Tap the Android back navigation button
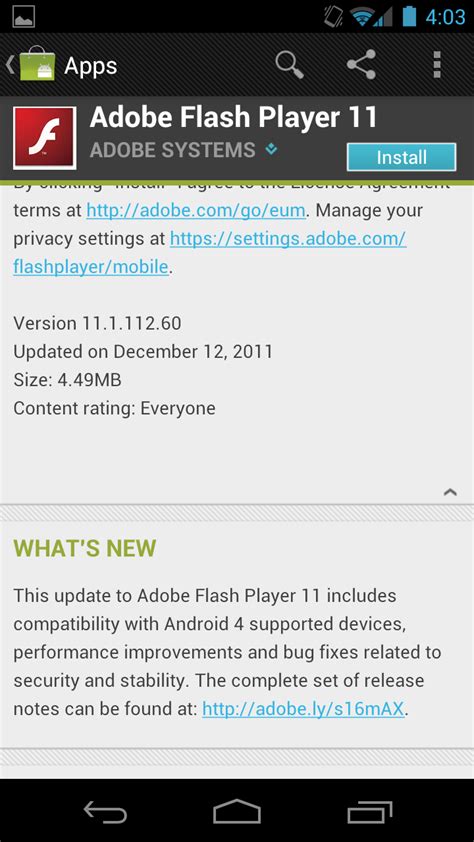474x842 pixels. click(x=105, y=811)
